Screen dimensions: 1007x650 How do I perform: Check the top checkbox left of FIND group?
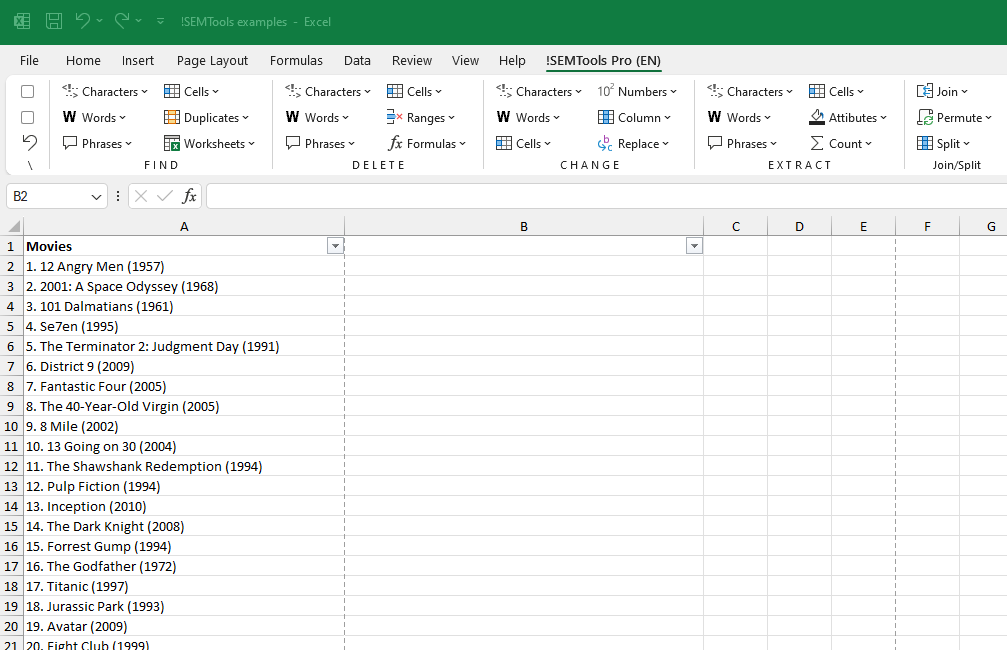tap(27, 91)
